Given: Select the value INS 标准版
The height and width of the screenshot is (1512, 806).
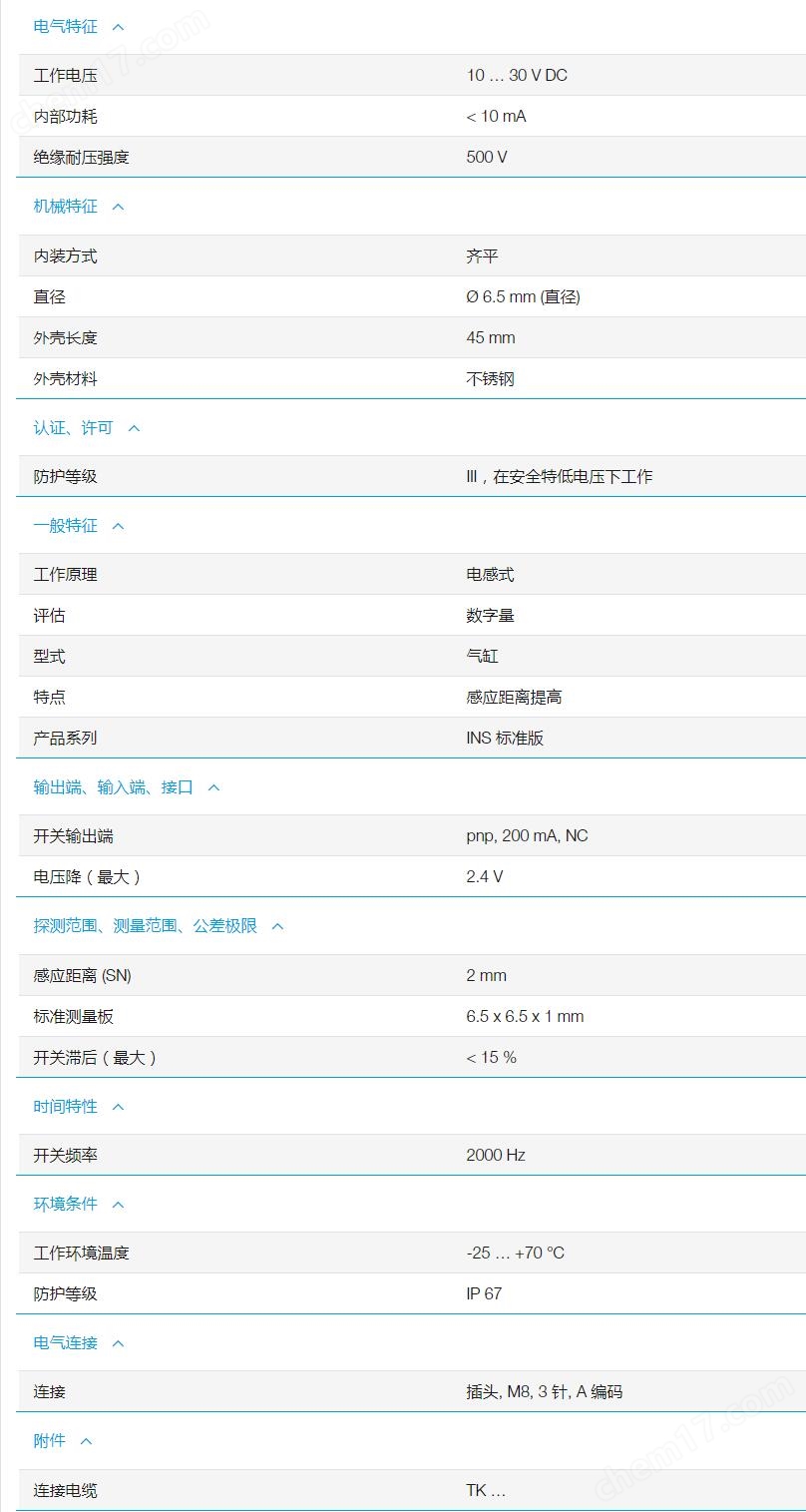Looking at the screenshot, I should point(505,739).
